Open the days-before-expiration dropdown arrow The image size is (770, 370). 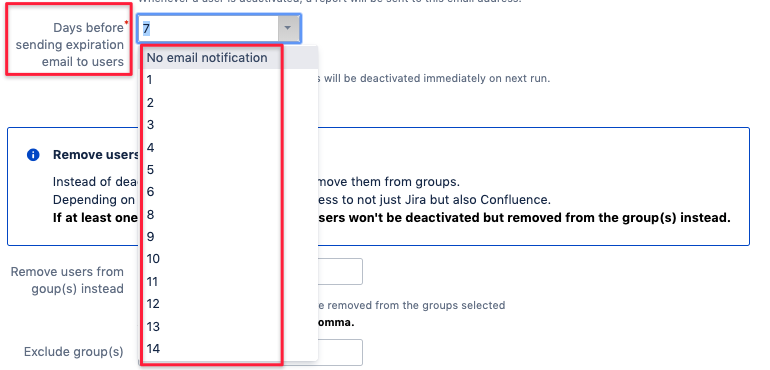coord(288,28)
